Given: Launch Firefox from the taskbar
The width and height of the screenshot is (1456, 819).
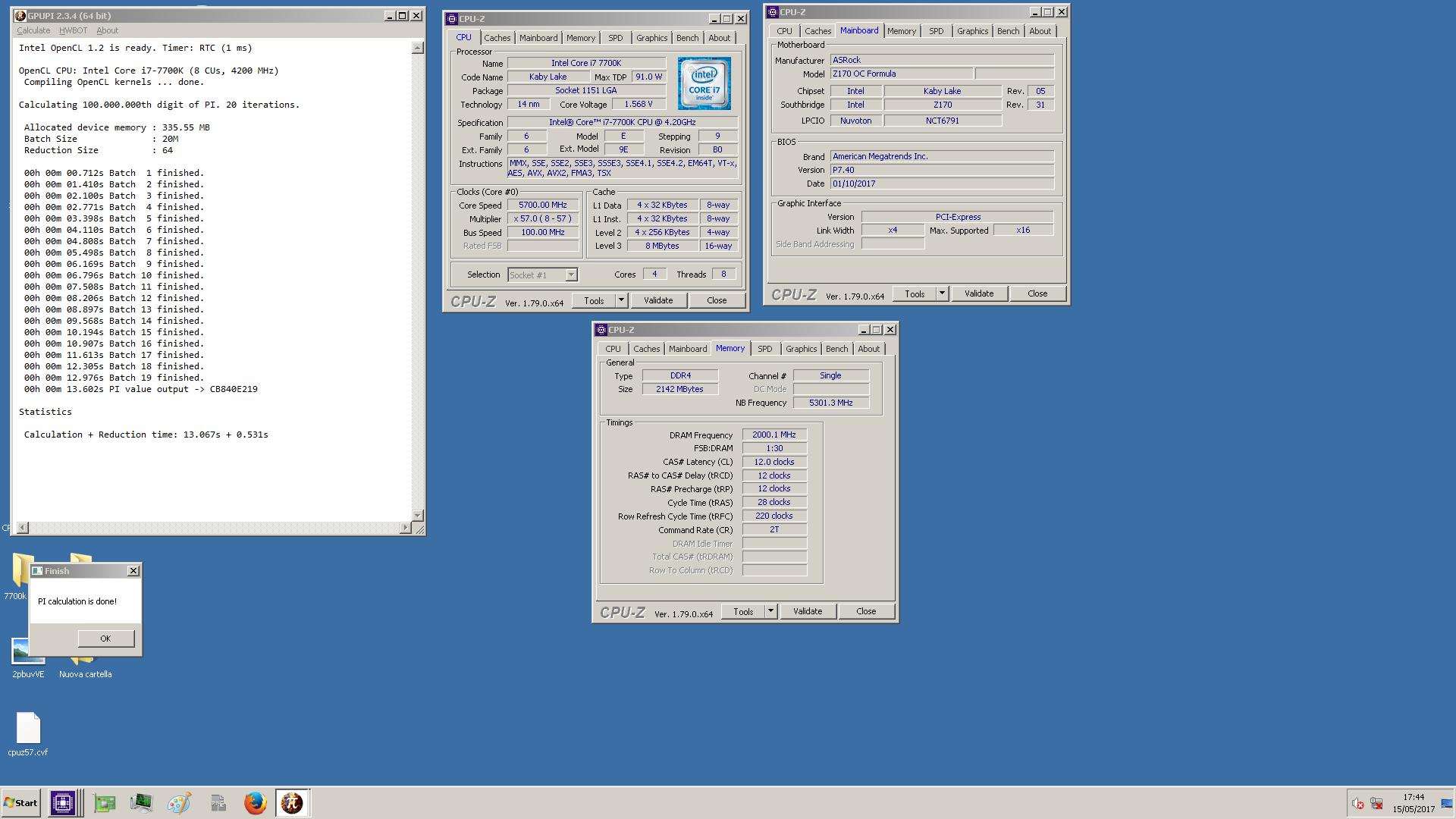Looking at the screenshot, I should (x=255, y=802).
